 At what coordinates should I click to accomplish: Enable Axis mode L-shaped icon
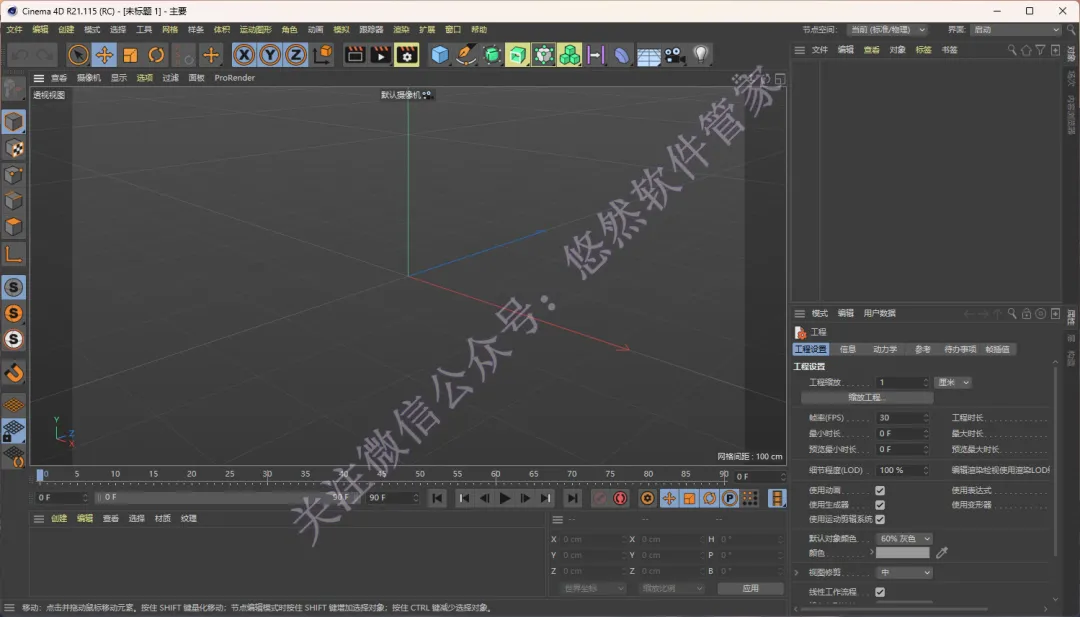click(x=13, y=254)
